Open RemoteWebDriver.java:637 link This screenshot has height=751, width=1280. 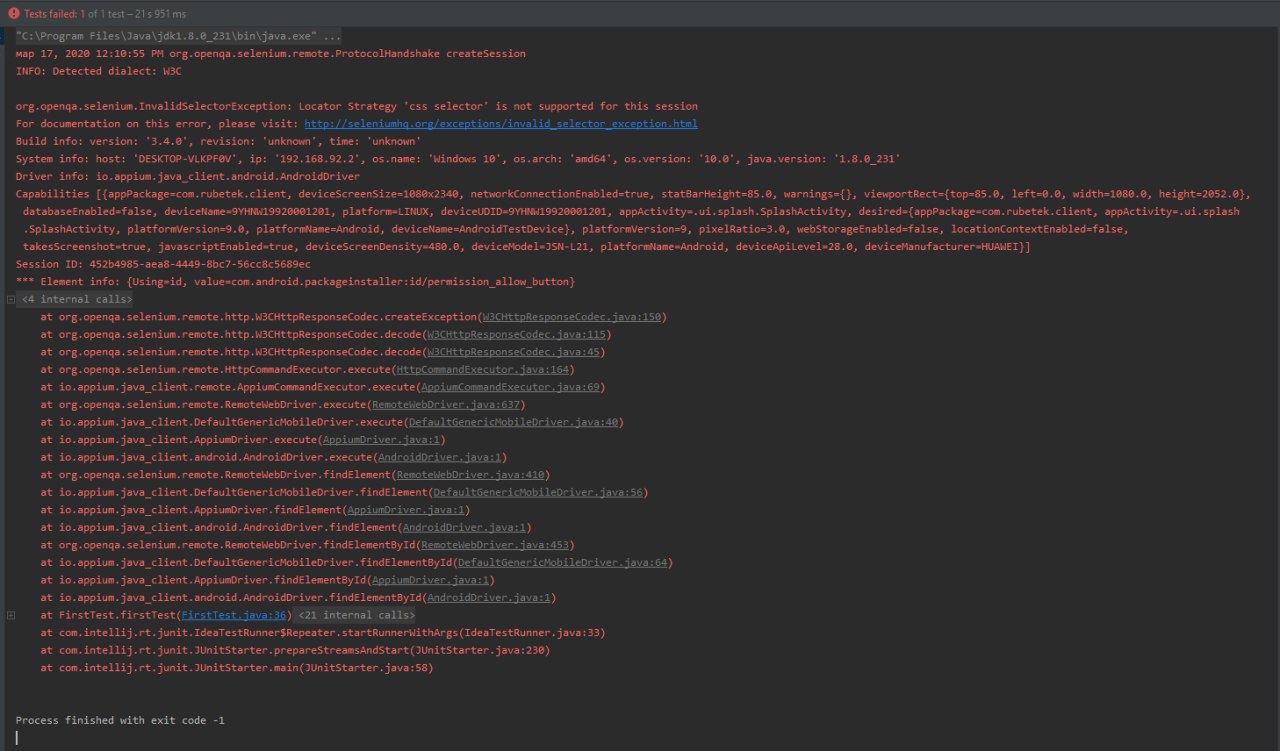(446, 404)
